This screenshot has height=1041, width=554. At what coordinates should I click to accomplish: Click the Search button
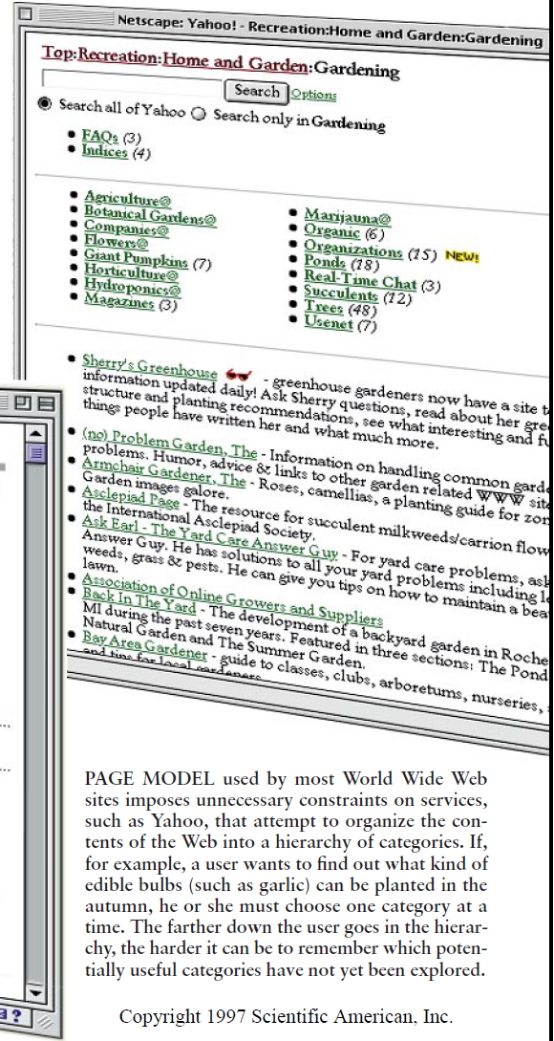[256, 91]
